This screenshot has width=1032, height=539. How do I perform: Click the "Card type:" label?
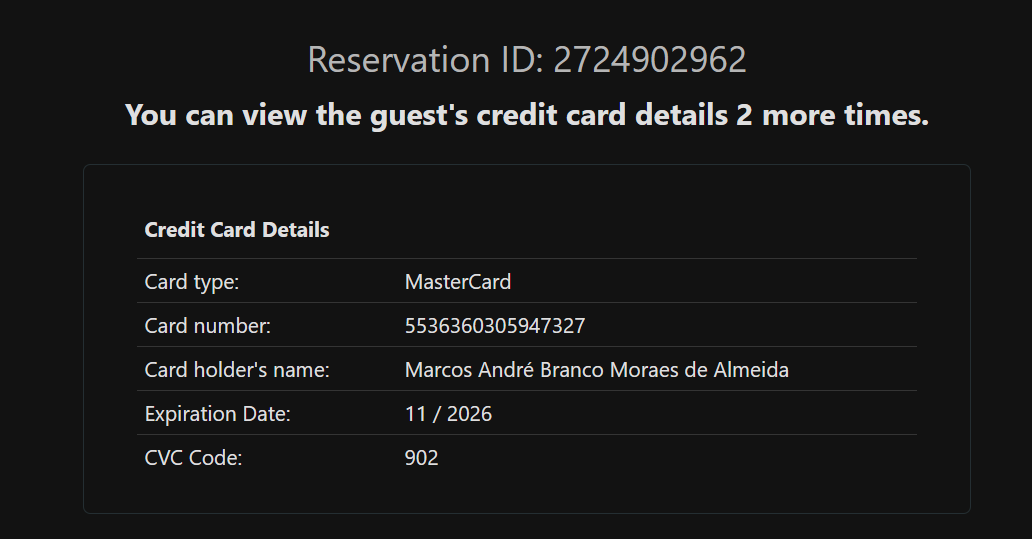tap(192, 282)
